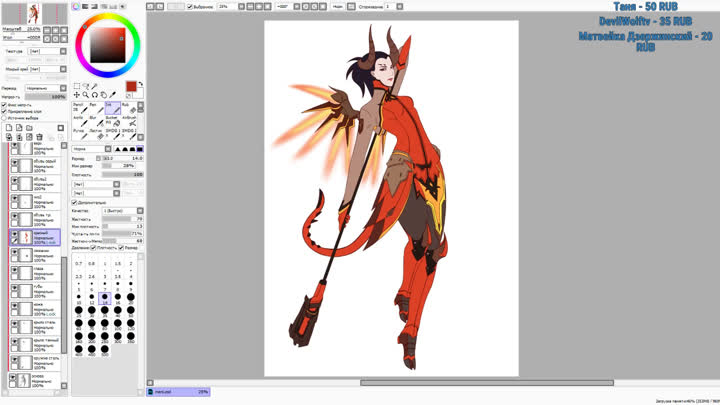Select the eyedropper color picker tool

(x=112, y=95)
